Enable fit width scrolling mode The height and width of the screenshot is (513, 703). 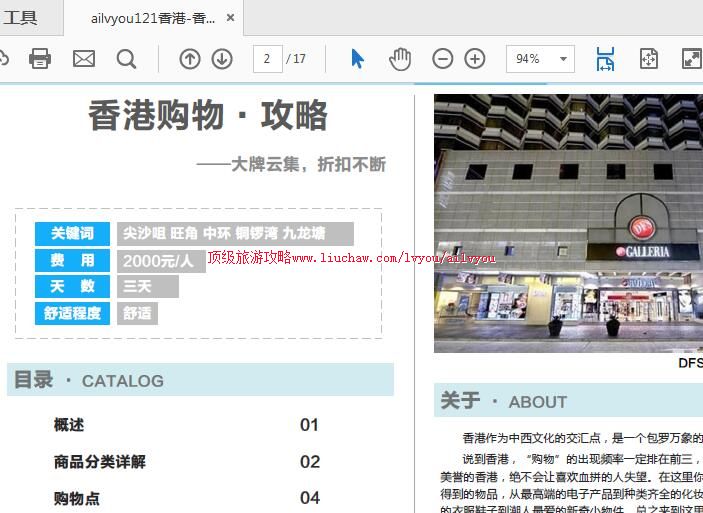pyautogui.click(x=605, y=59)
